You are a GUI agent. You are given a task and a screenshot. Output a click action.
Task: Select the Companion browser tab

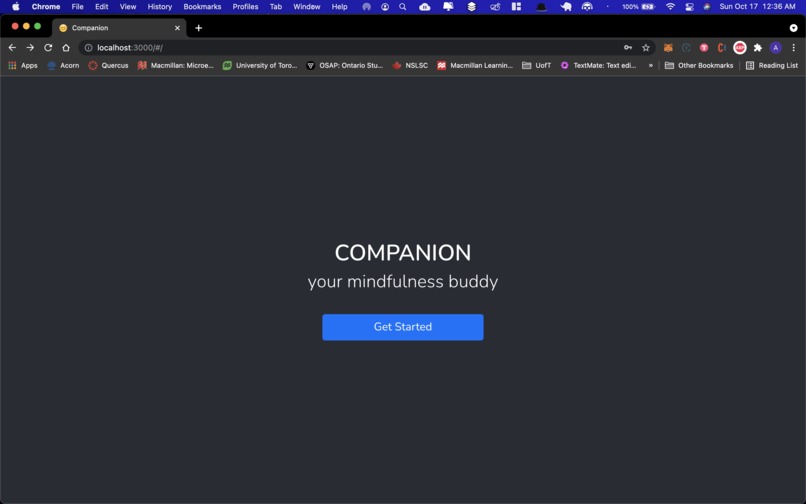(x=119, y=28)
